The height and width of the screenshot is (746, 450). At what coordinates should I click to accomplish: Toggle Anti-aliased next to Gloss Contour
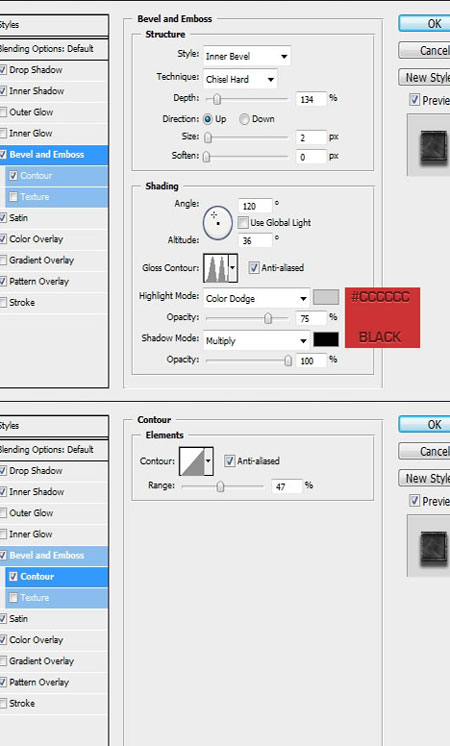254,268
